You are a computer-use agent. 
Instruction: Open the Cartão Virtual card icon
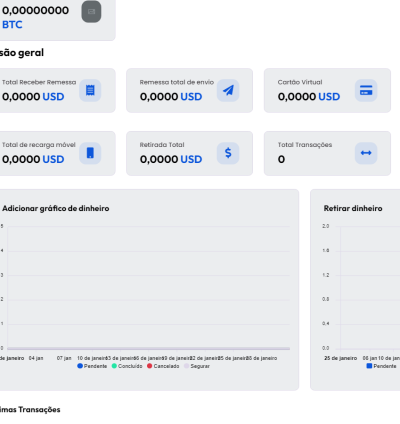[x=366, y=90]
